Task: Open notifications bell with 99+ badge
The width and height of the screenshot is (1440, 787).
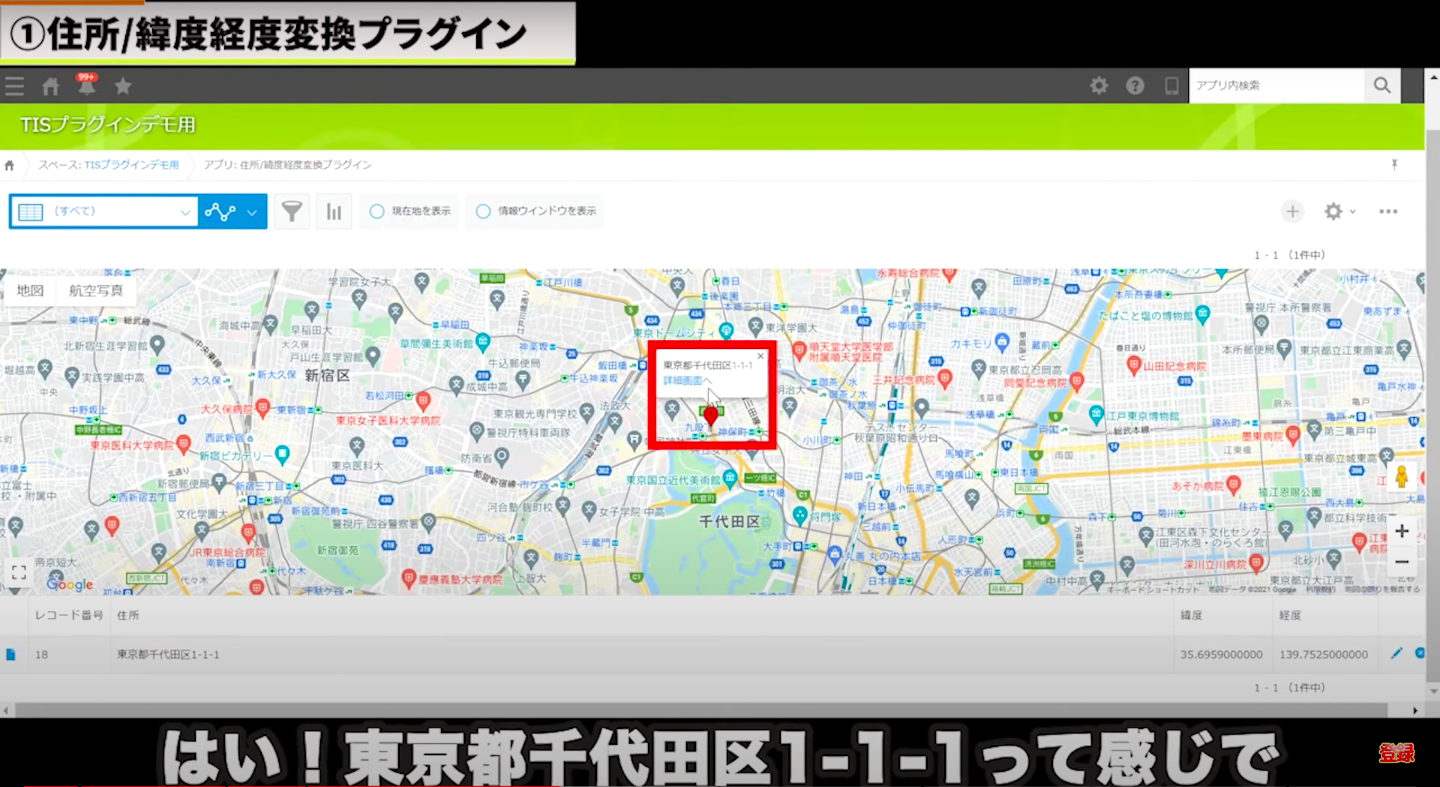Action: 87,86
